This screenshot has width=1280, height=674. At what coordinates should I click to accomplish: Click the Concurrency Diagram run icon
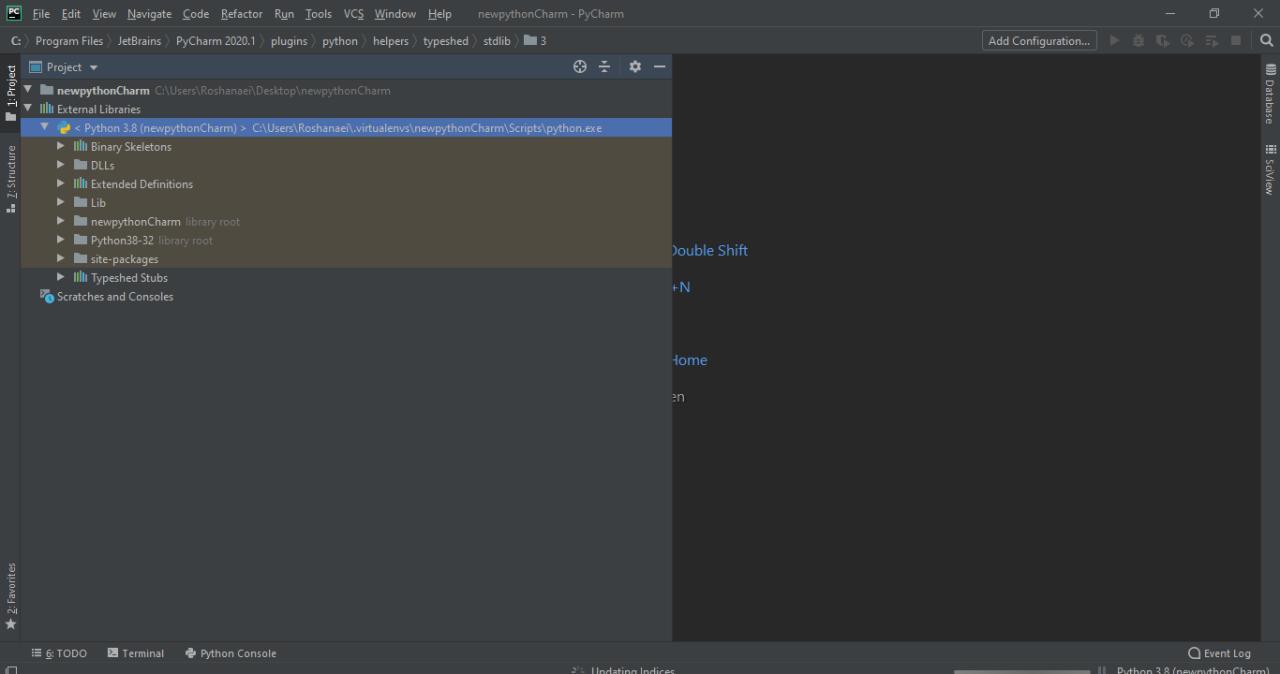[x=1211, y=41]
